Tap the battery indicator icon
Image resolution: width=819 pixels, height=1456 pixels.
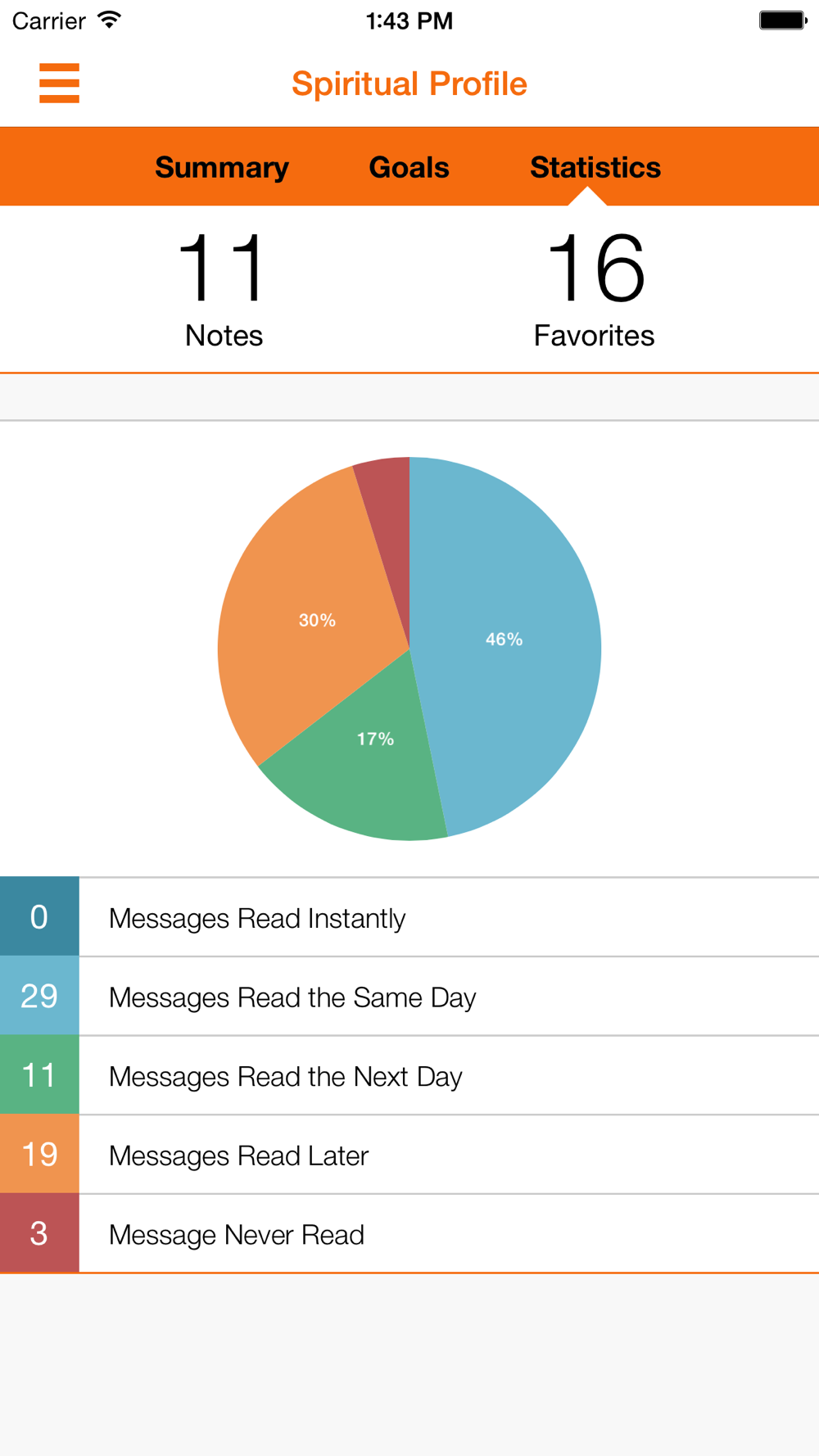pos(783,20)
